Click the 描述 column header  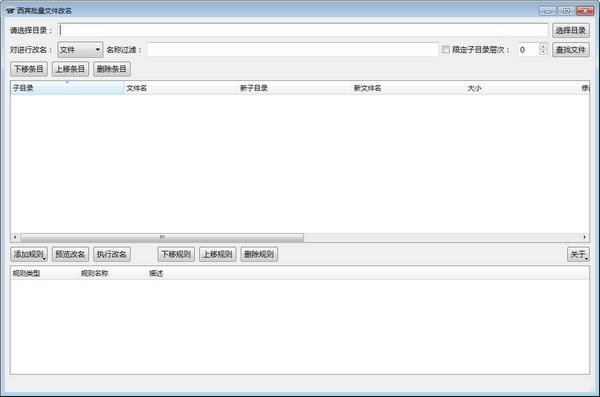[x=367, y=273]
